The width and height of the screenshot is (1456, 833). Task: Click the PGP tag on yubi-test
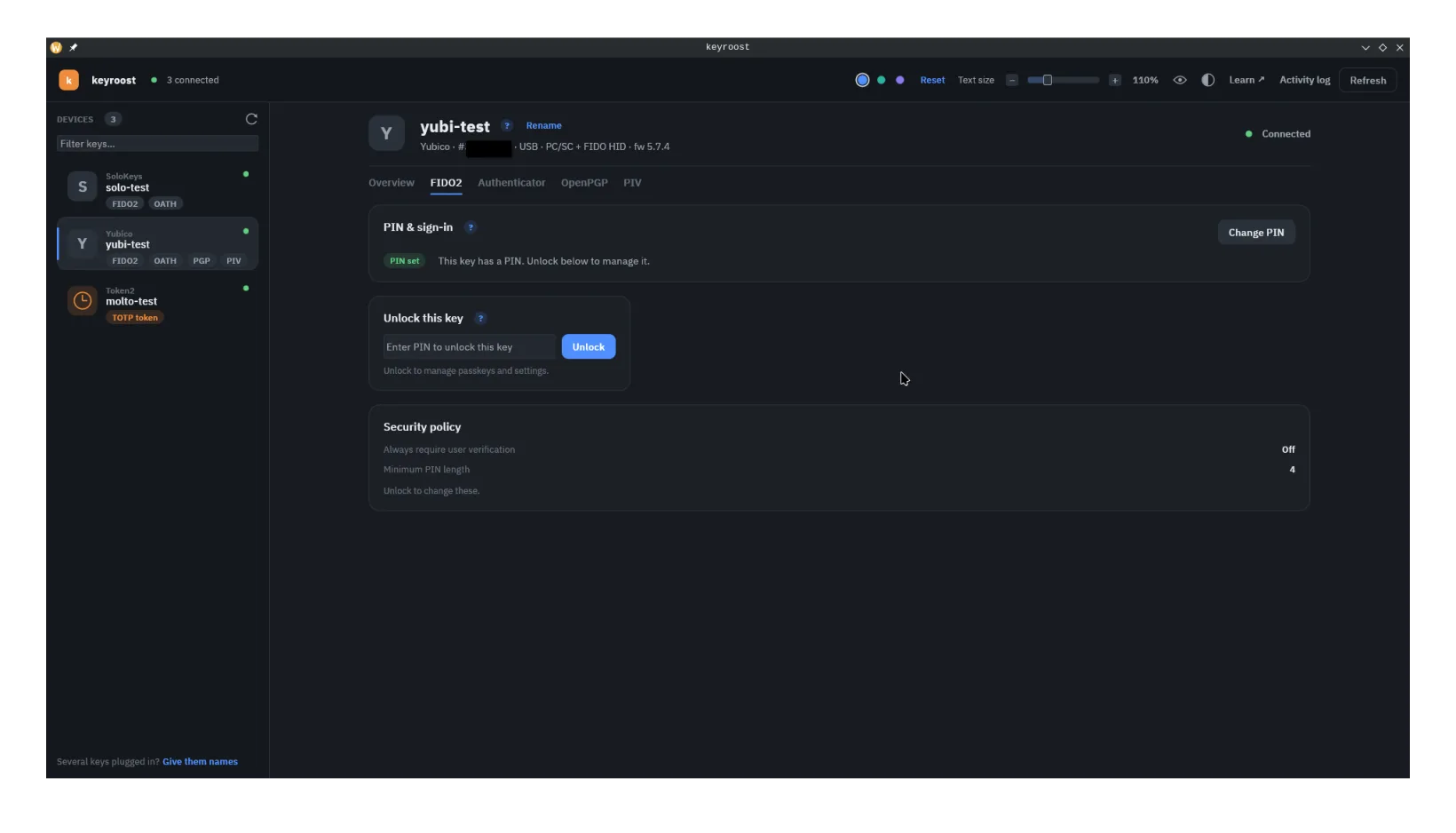point(202,261)
